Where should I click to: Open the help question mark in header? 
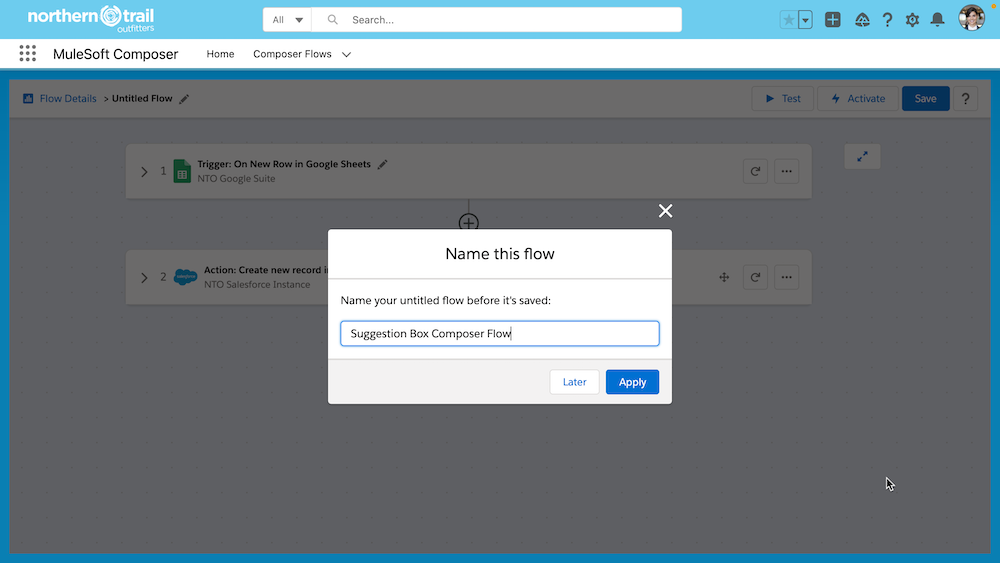(x=887, y=20)
